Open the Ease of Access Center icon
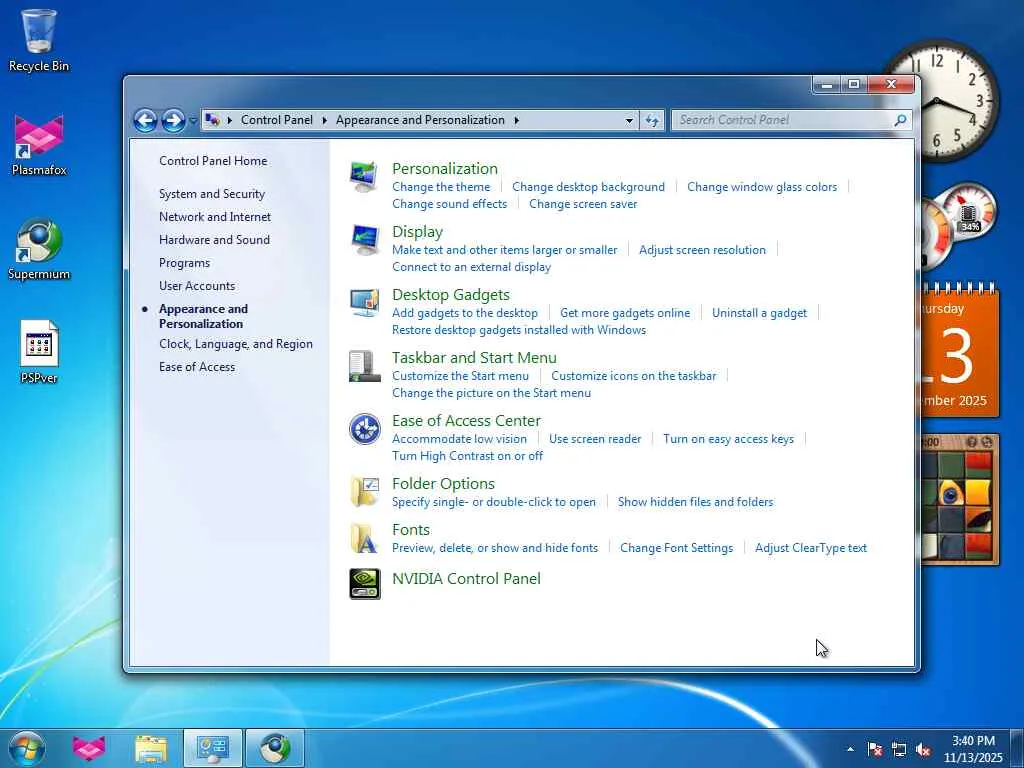Screen dimensions: 1024x768 tap(364, 429)
